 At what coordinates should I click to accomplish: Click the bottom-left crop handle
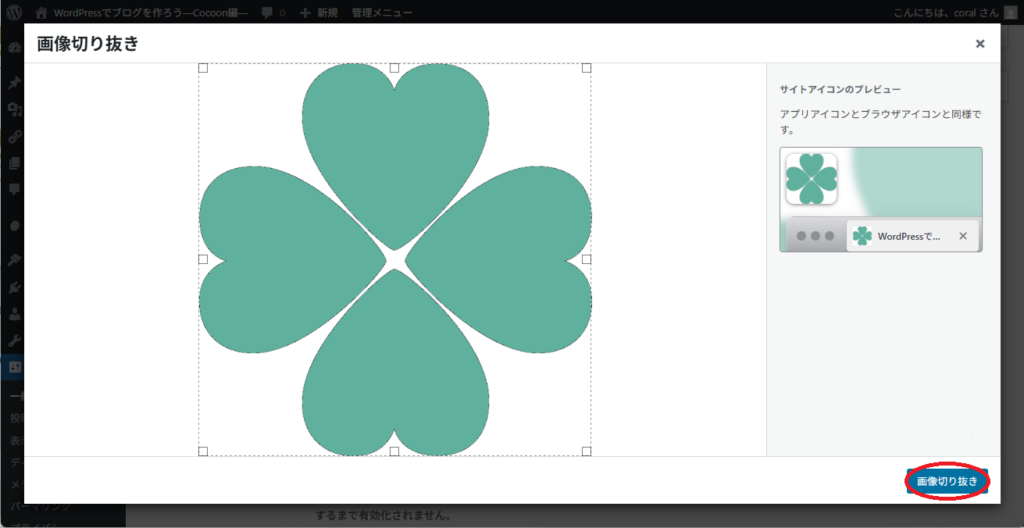coord(203,451)
